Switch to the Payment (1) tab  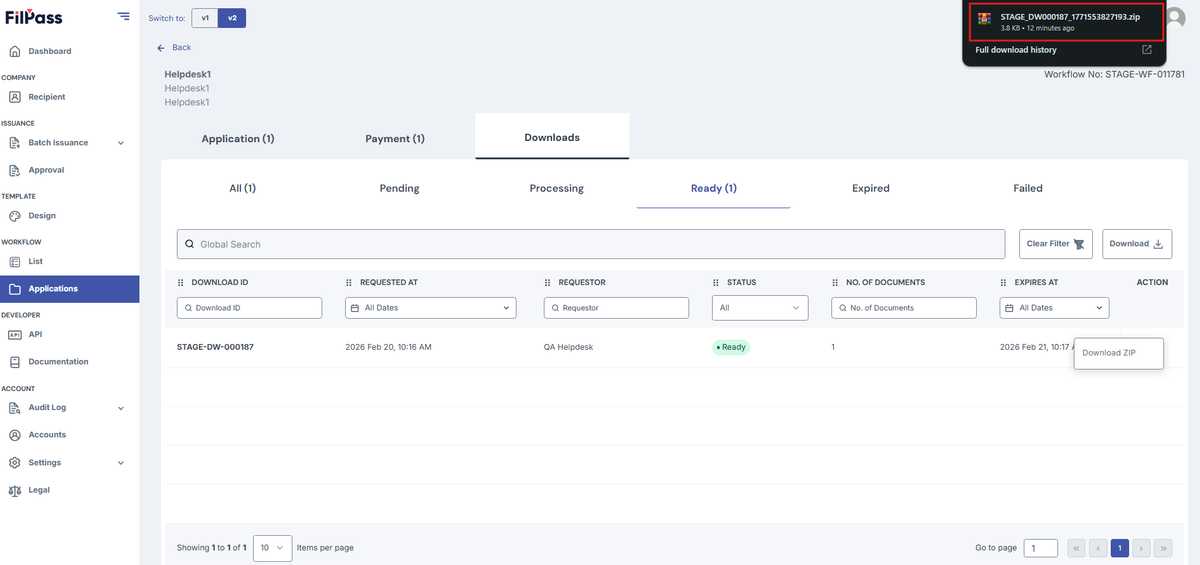click(x=395, y=138)
